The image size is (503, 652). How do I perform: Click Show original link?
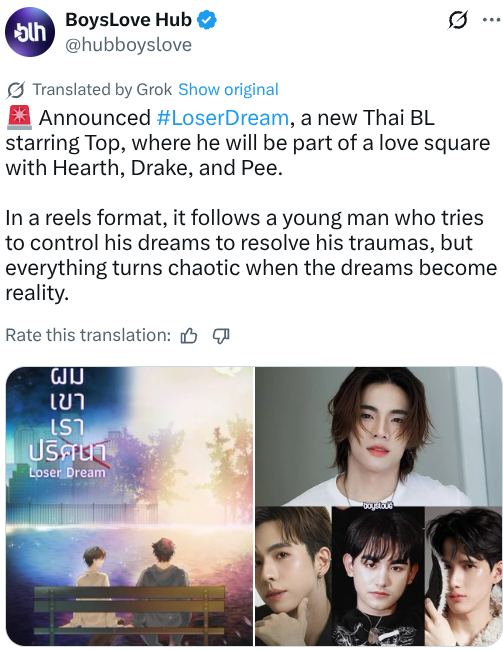[x=228, y=89]
